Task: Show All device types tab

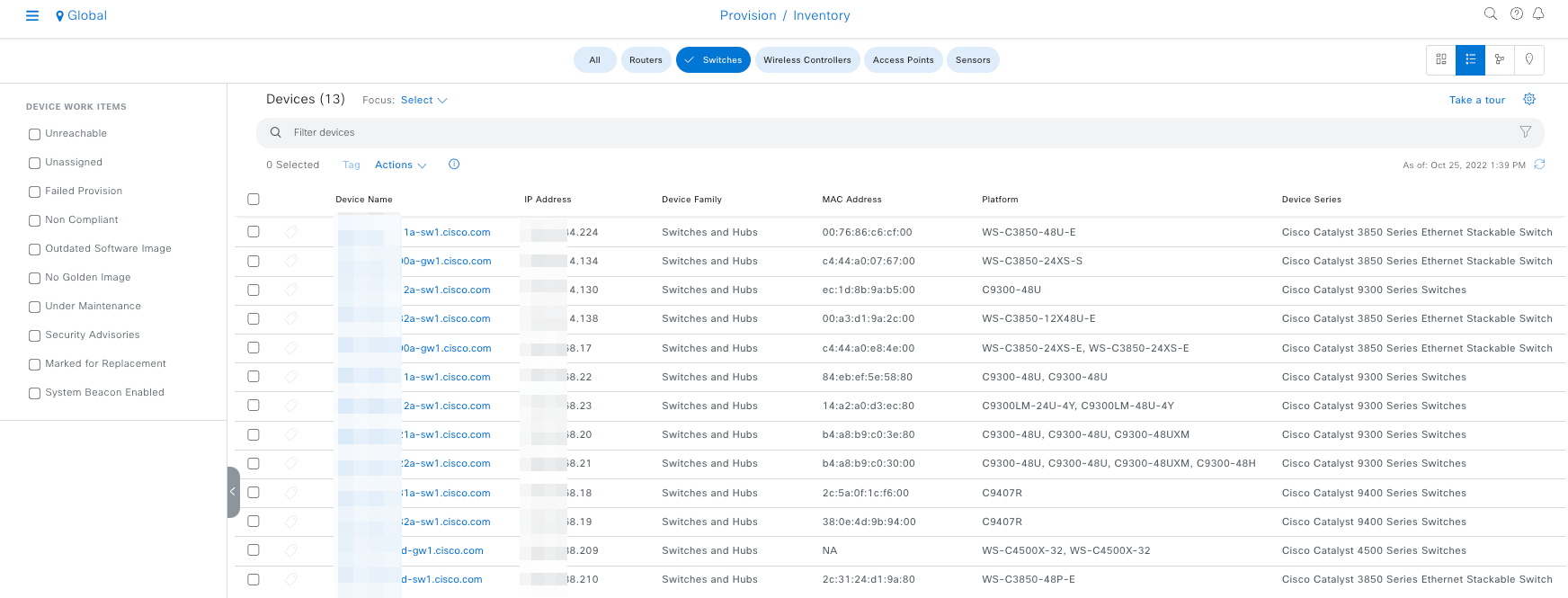Action: point(594,59)
